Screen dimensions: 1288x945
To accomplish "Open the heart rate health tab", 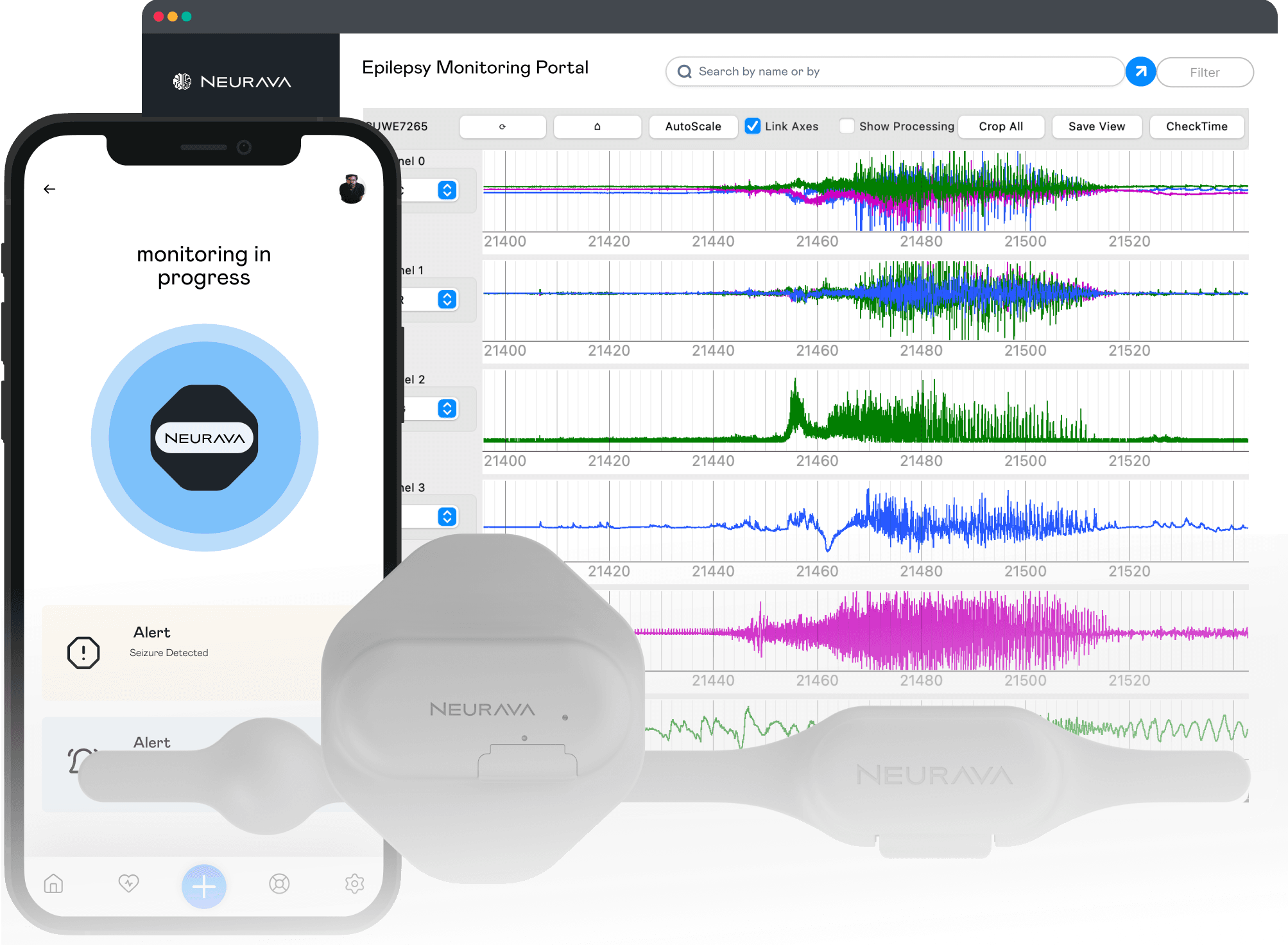I will click(128, 884).
